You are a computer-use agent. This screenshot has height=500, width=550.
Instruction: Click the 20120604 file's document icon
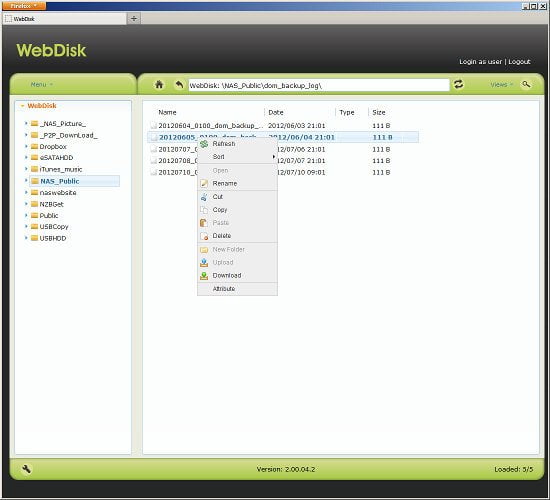tap(154, 125)
